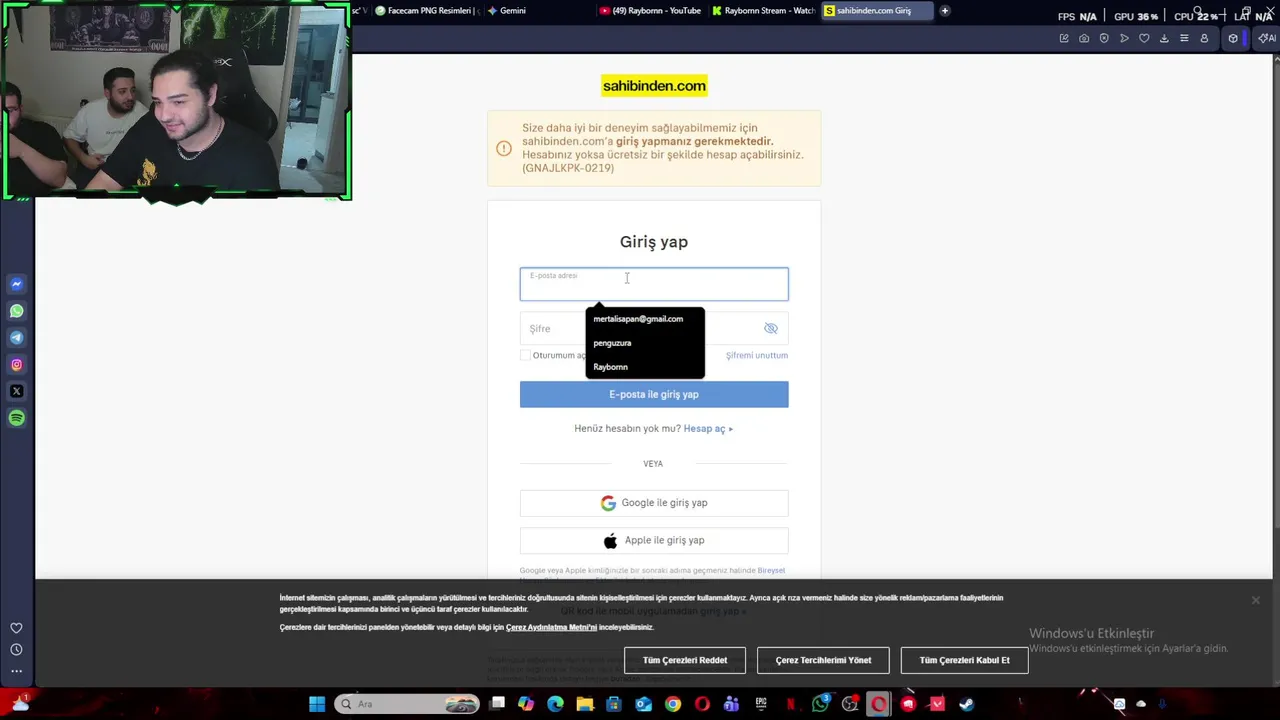Open Epic Games launcher from taskbar
The image size is (1280, 720).
[x=761, y=704]
